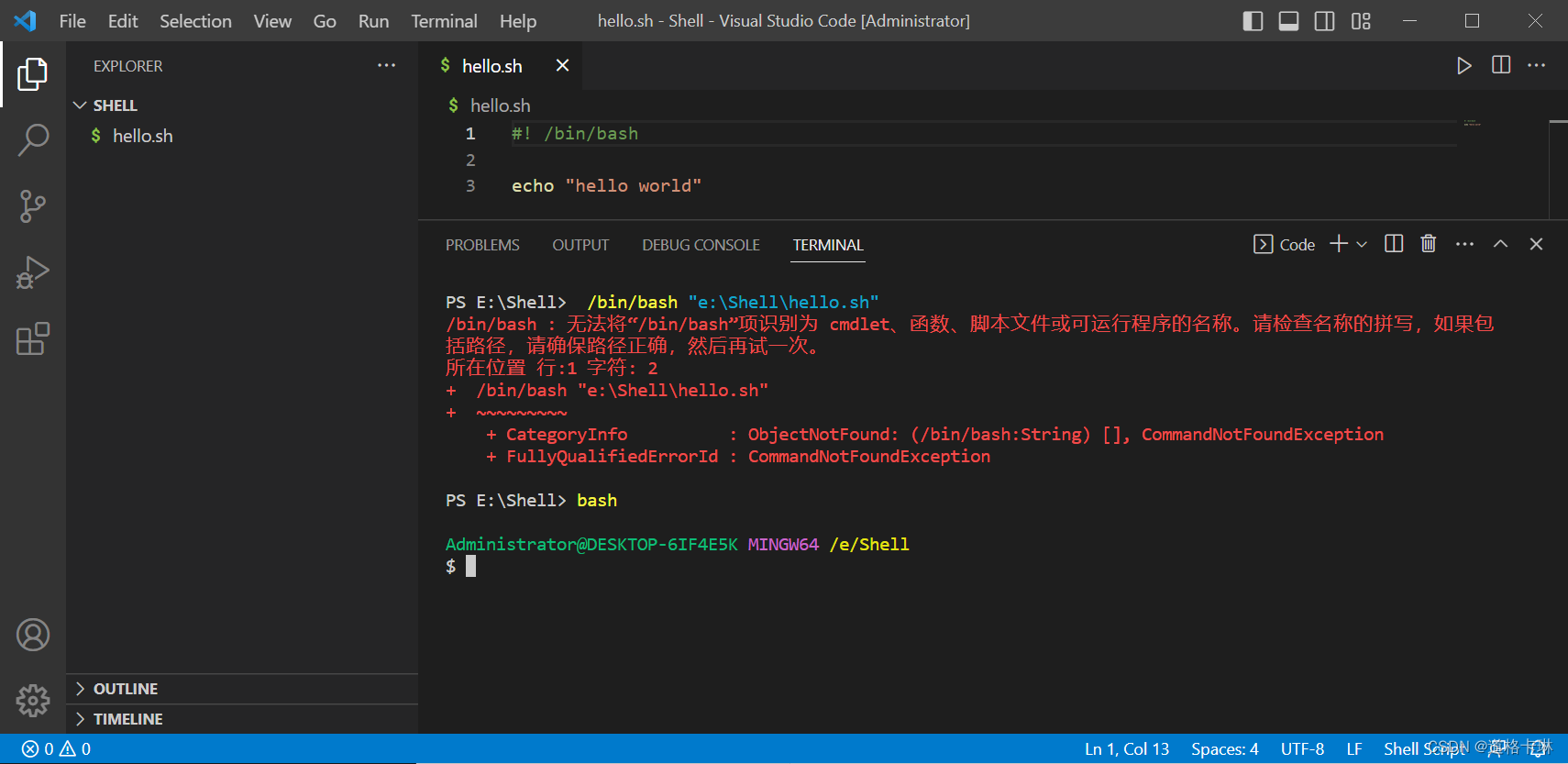The width and height of the screenshot is (1568, 764).
Task: Open the Run and Debug view
Action: [33, 272]
